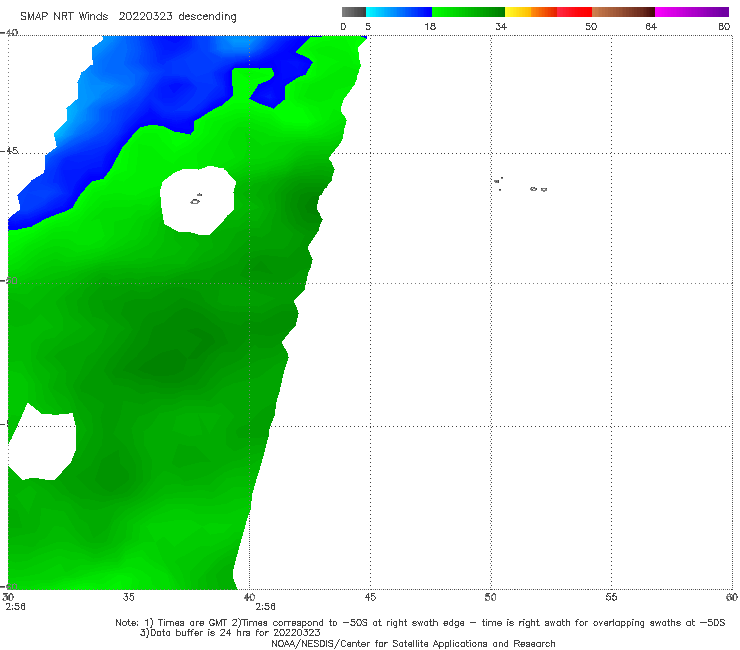Click the colorbar label "34"
Viewport: 740px width, 650px height.
click(501, 27)
